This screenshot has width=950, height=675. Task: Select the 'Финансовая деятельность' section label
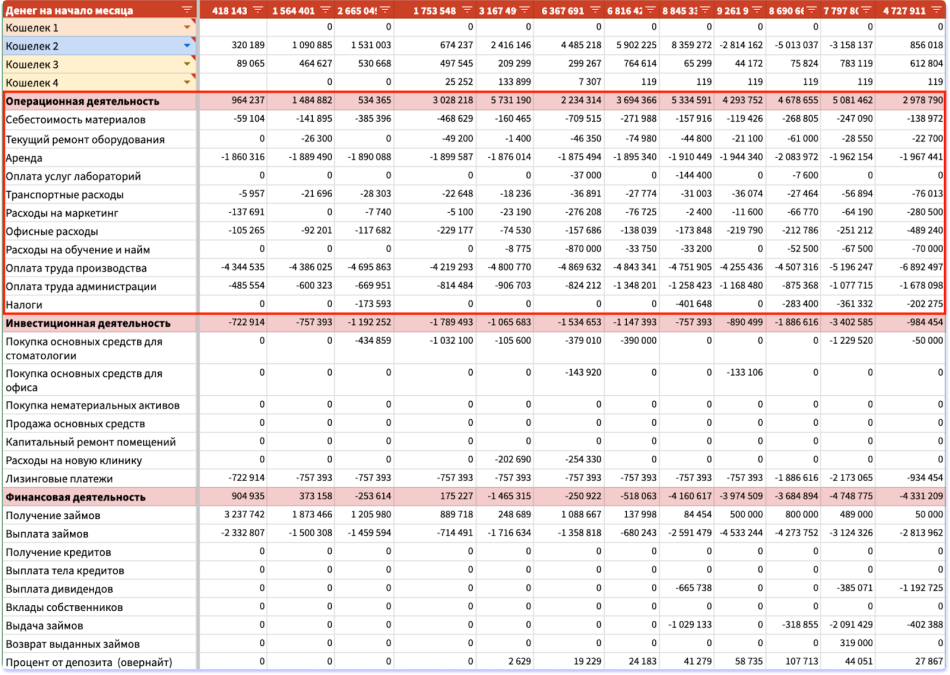(76, 497)
